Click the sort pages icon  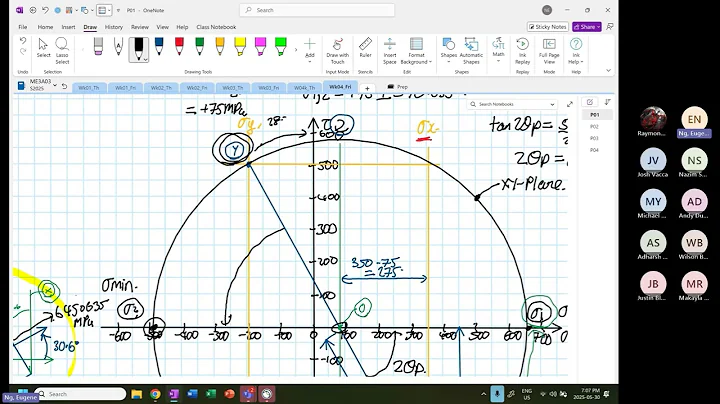tap(608, 102)
